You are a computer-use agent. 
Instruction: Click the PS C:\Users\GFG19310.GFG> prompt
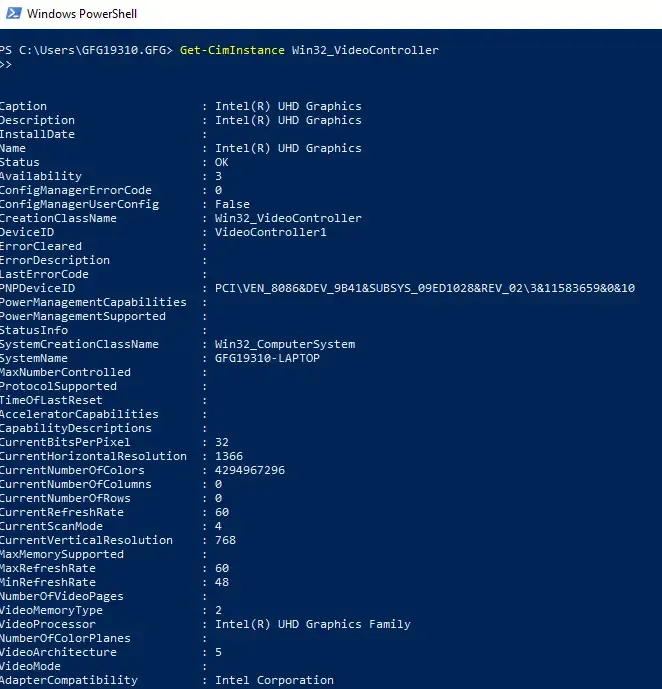coord(86,50)
